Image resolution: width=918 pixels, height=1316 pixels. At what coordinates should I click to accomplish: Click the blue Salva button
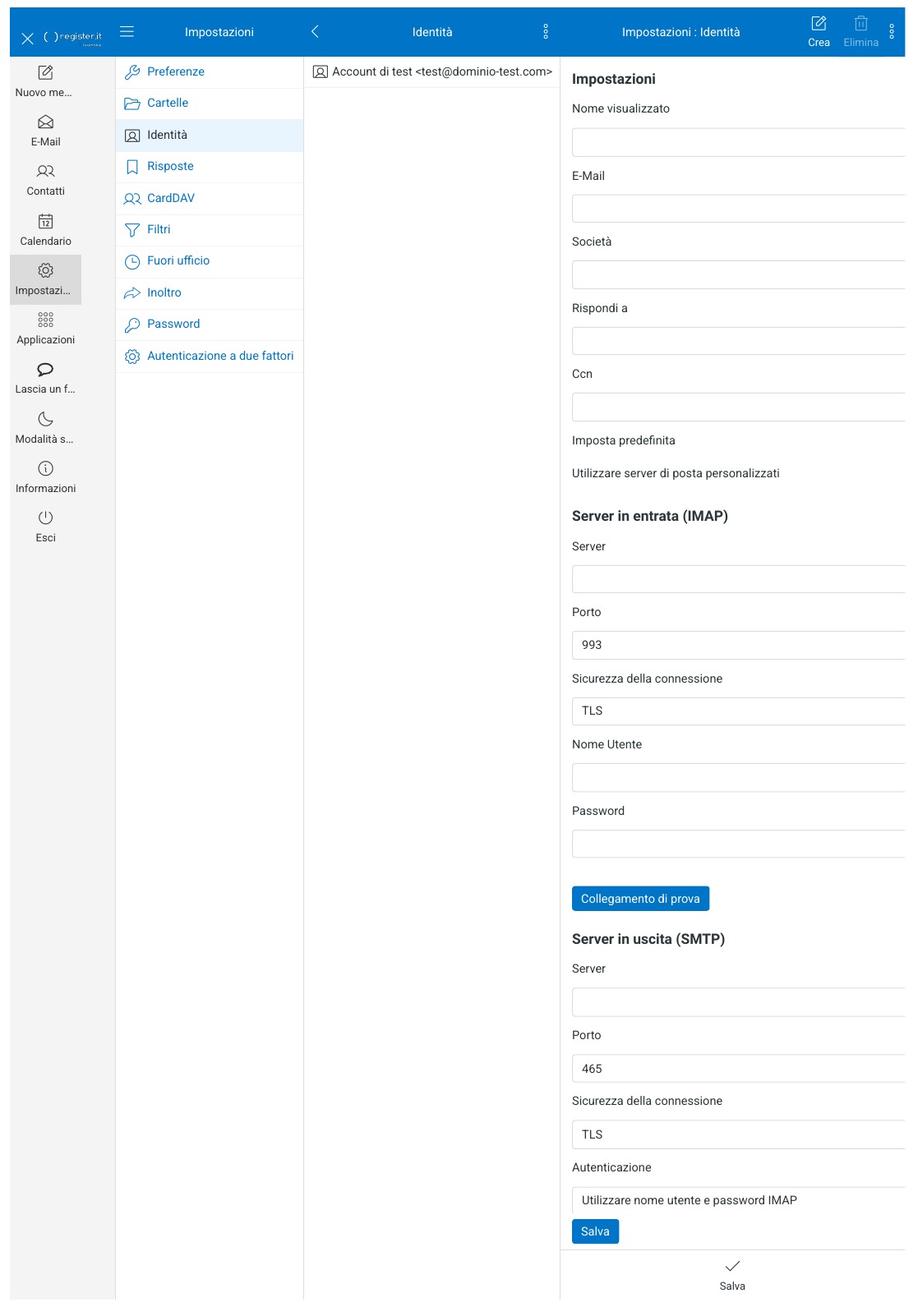coord(595,1231)
